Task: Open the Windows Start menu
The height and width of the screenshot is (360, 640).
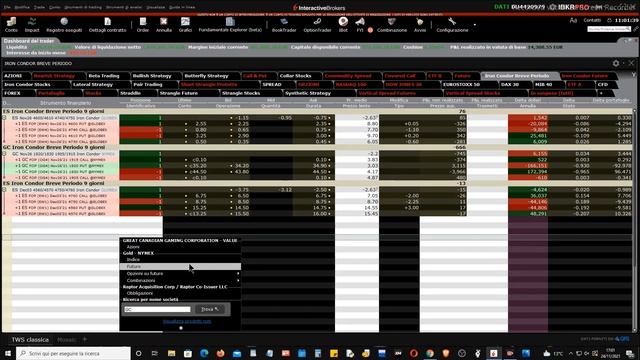Action: [8, 353]
